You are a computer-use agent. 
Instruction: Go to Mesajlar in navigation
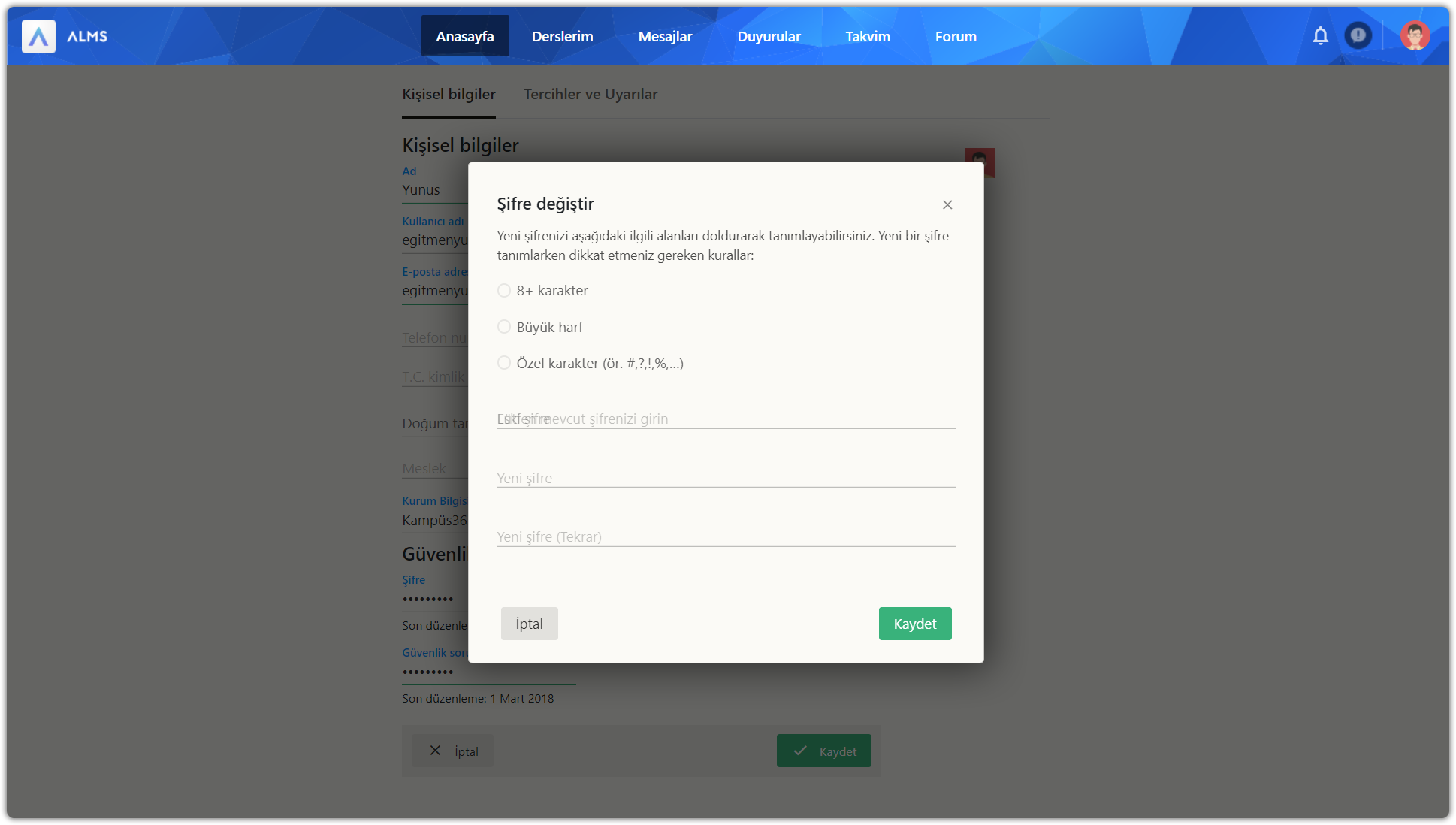pos(665,36)
